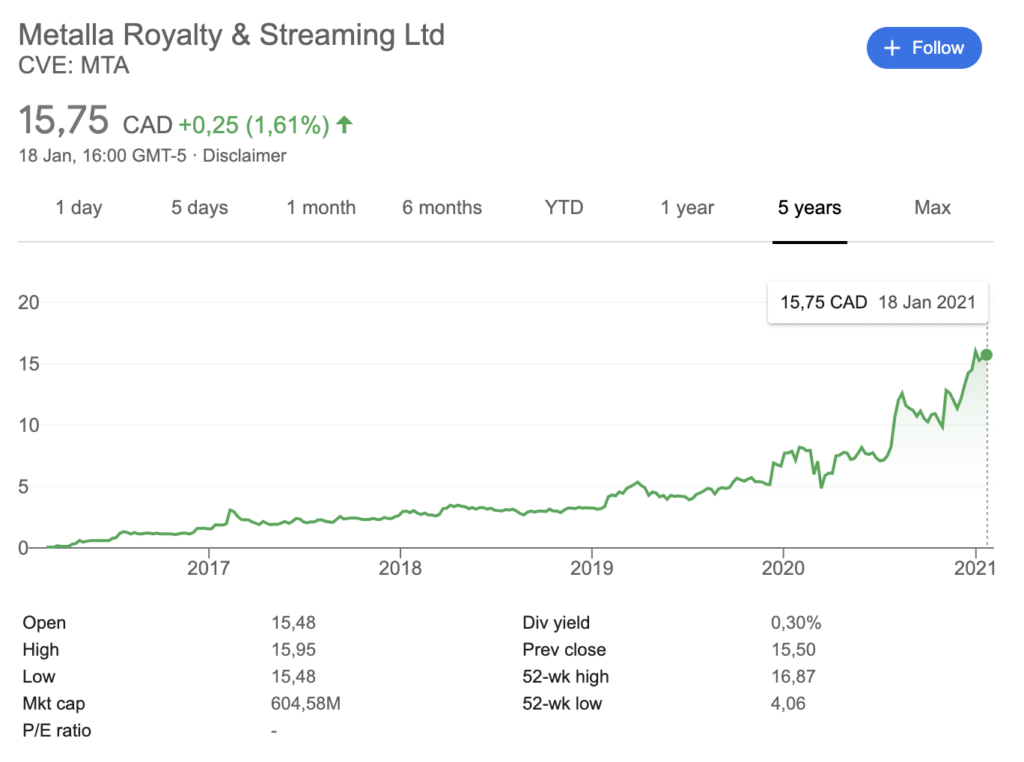This screenshot has height=762, width=1024.
Task: Click the 2020 label on the chart axis
Action: tap(785, 568)
